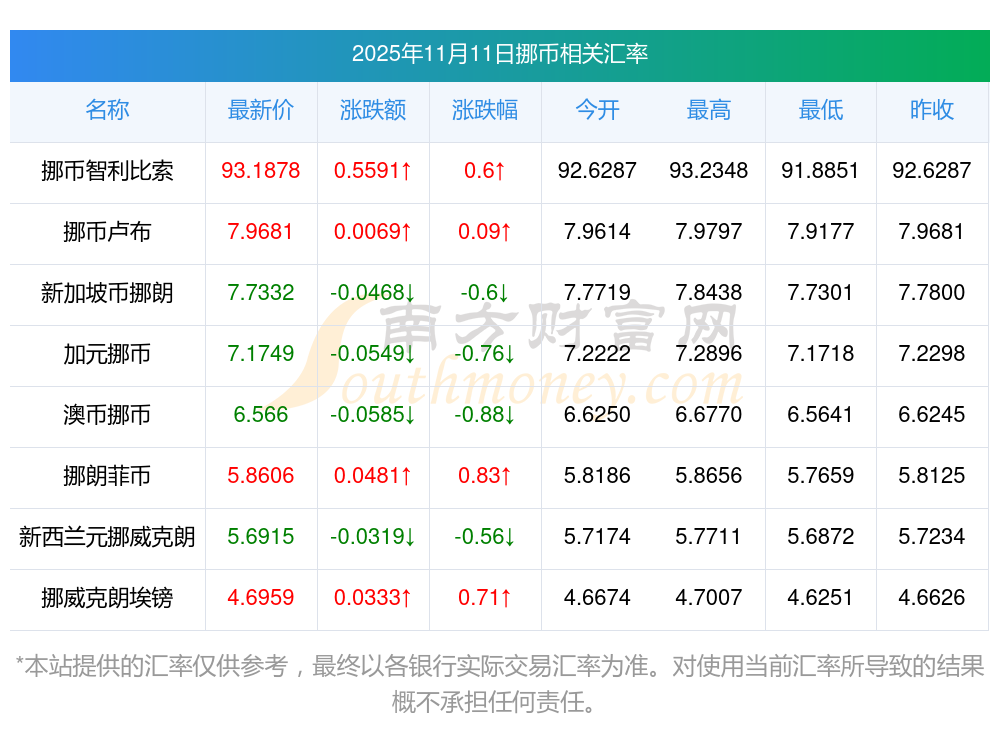Image resolution: width=1000 pixels, height=733 pixels.
Task: Click low value 7.1718
Action: (x=820, y=353)
